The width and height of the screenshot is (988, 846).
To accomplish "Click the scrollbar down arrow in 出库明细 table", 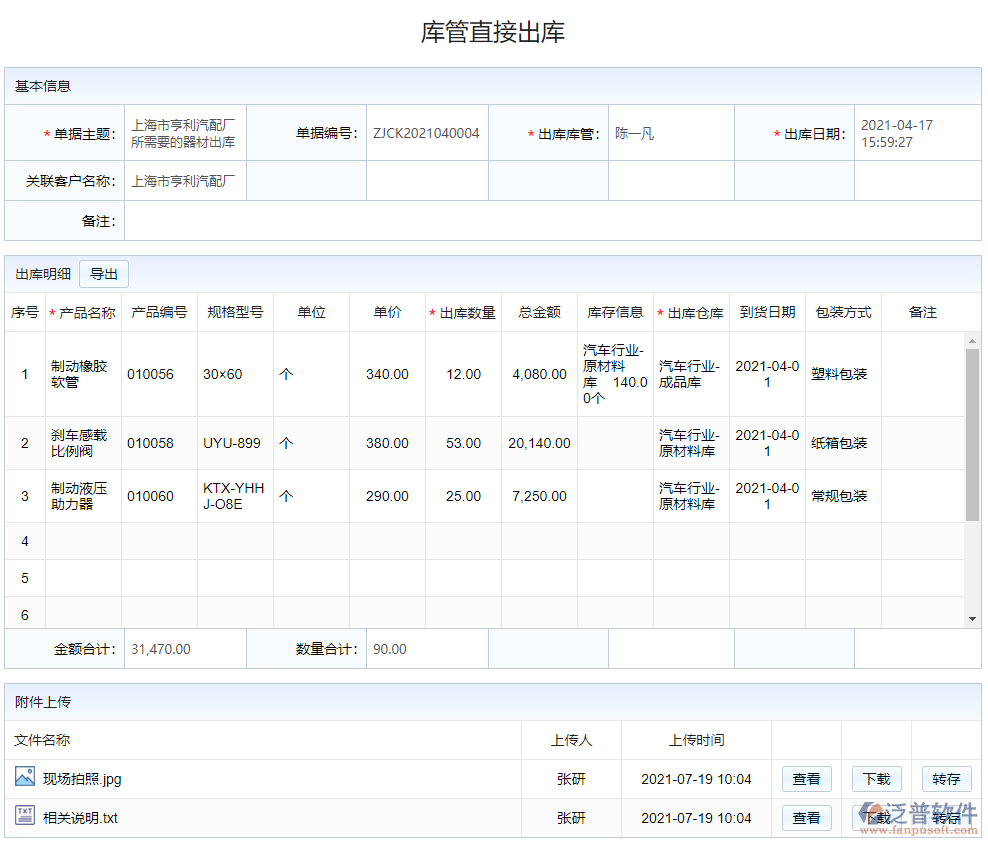I will click(972, 619).
